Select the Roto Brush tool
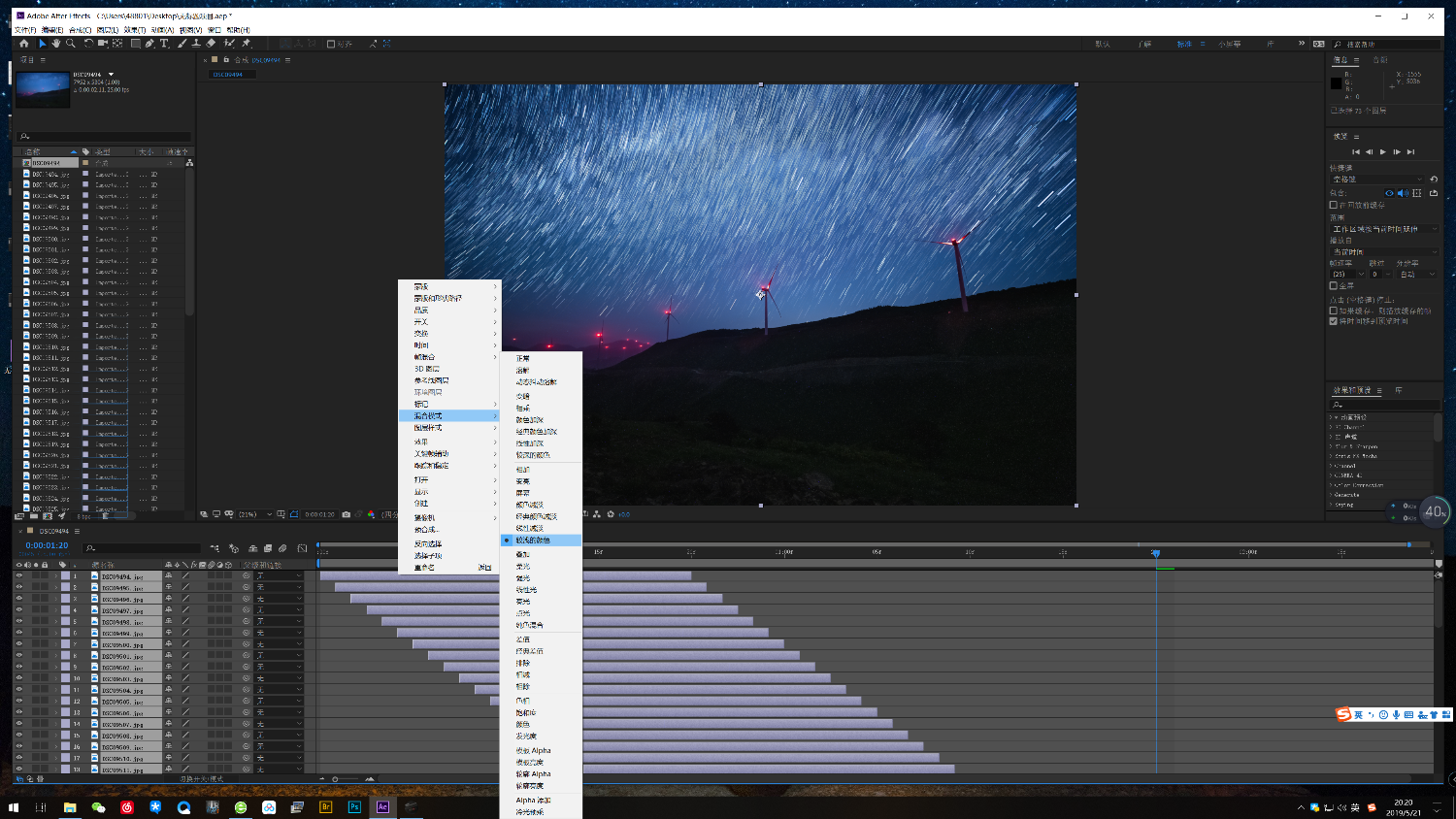 [229, 44]
